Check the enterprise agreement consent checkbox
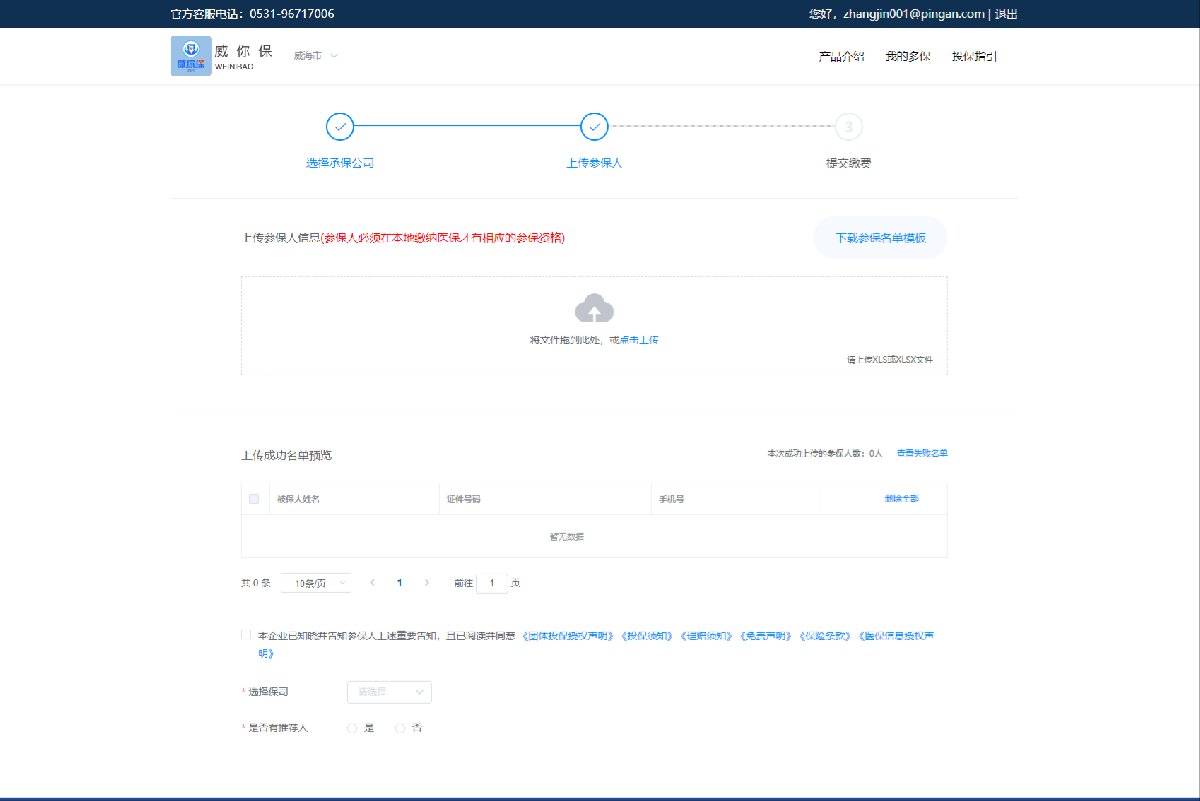Viewport: 1200px width, 801px height. pos(247,635)
